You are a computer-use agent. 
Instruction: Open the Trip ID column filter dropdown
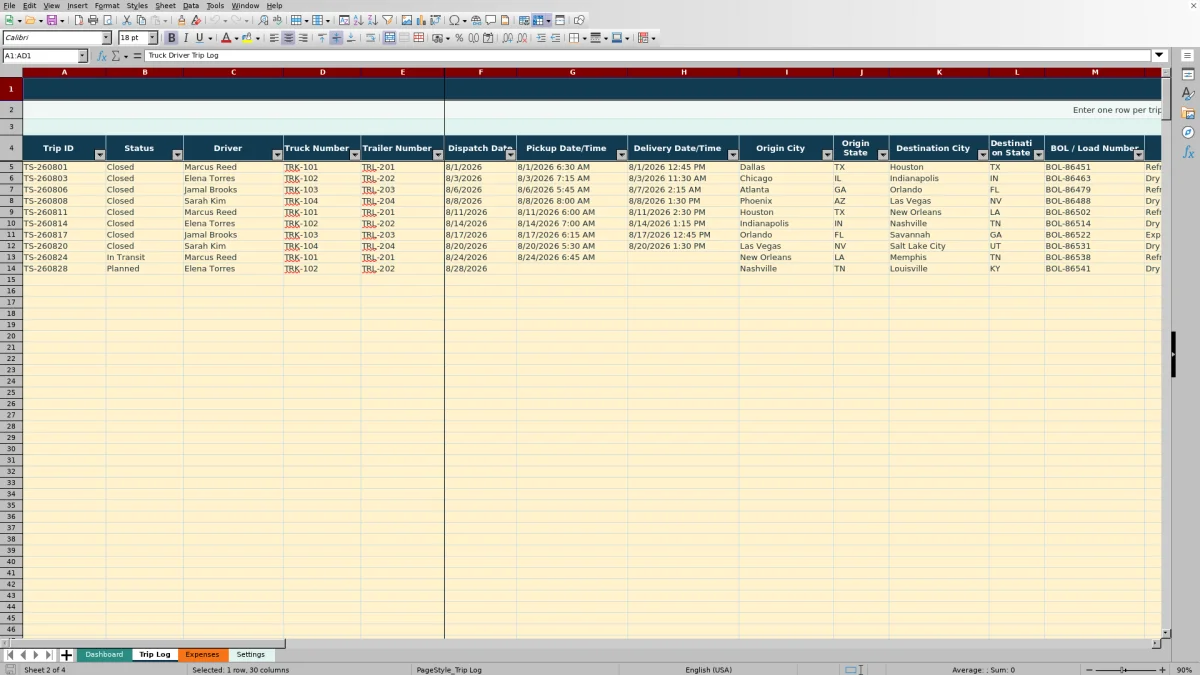pyautogui.click(x=100, y=155)
